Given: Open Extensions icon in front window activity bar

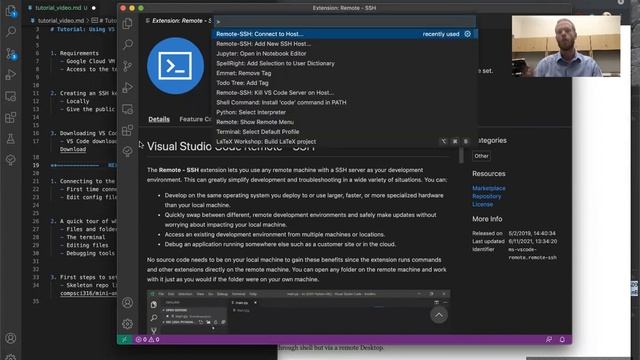Looking at the screenshot, I should coord(127,131).
